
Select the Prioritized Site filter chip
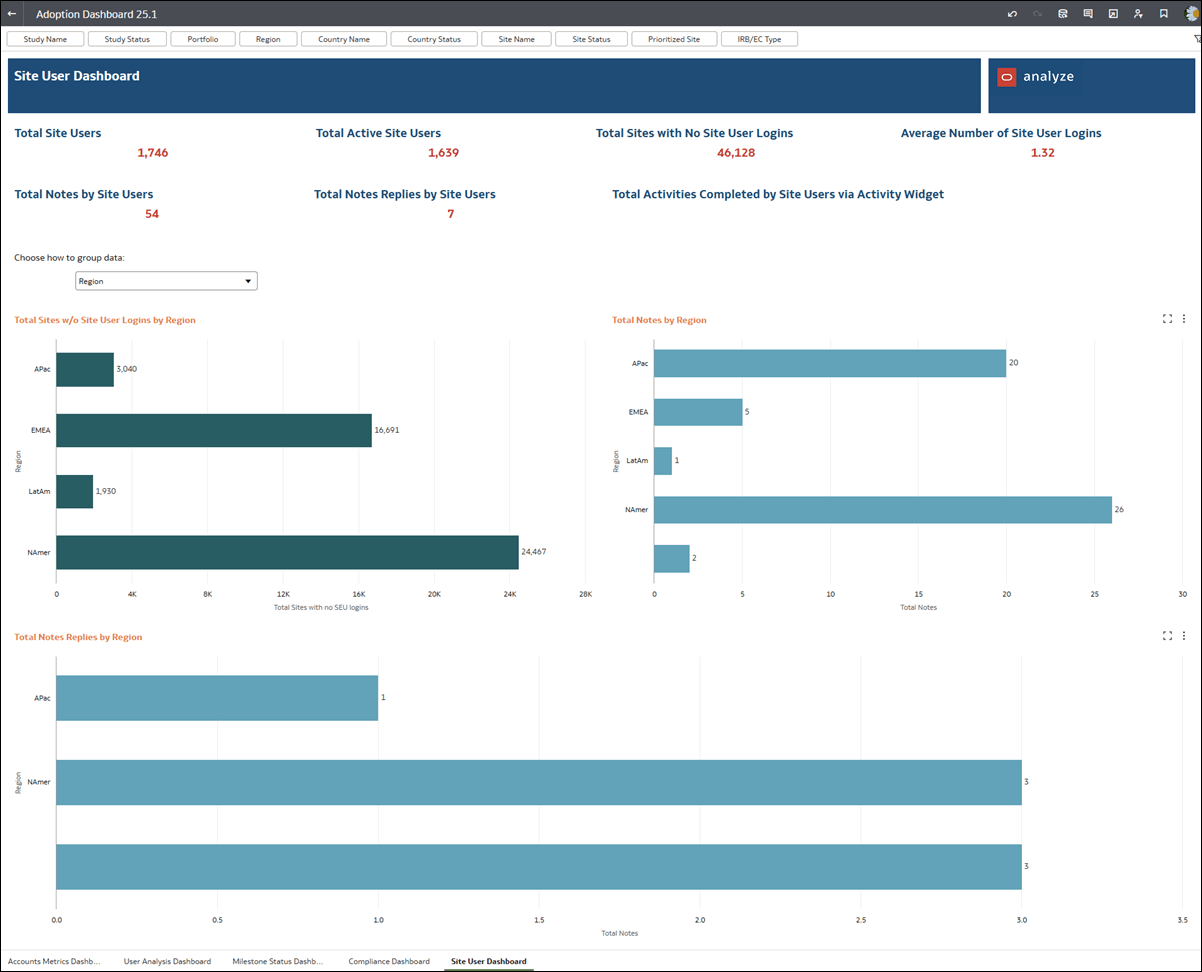pyautogui.click(x=674, y=38)
